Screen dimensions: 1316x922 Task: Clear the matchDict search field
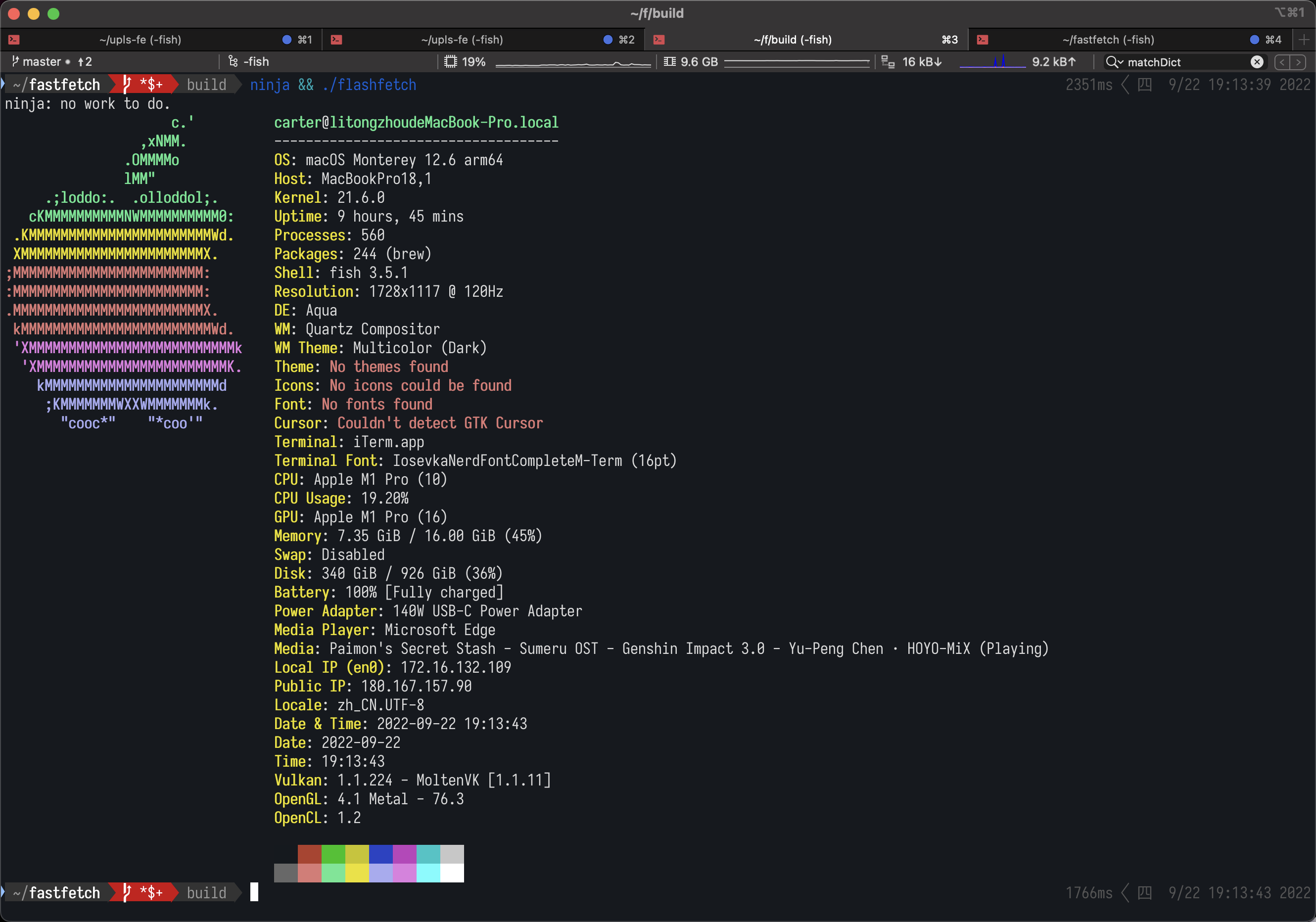coord(1257,62)
